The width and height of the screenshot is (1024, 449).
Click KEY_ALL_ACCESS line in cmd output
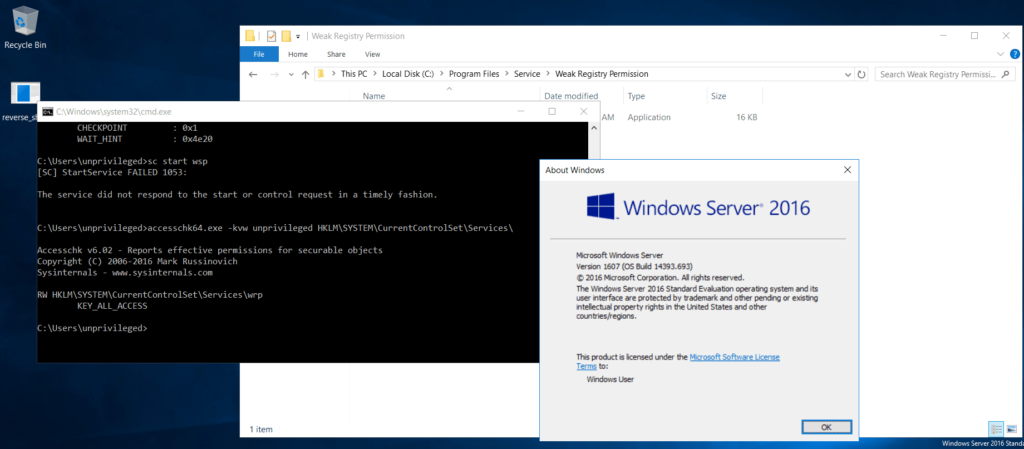click(112, 305)
